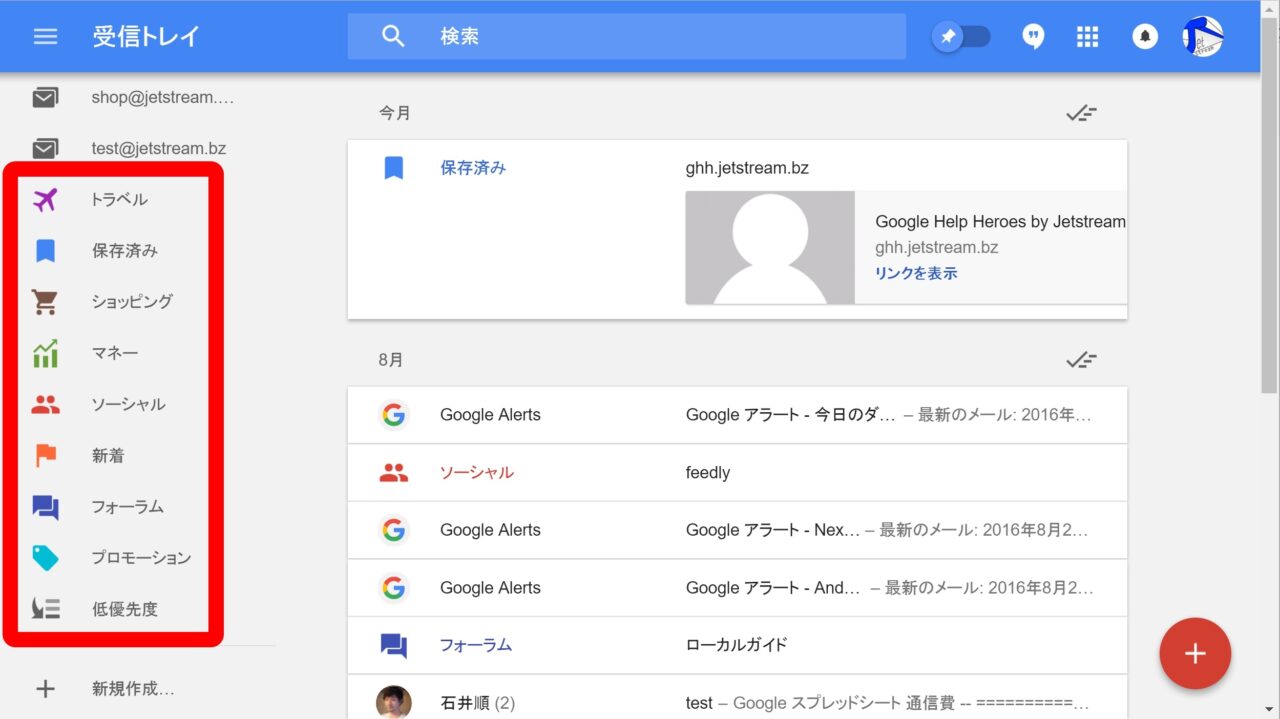1280x719 pixels.
Task: Click the saved link profile thumbnail
Action: [x=770, y=247]
